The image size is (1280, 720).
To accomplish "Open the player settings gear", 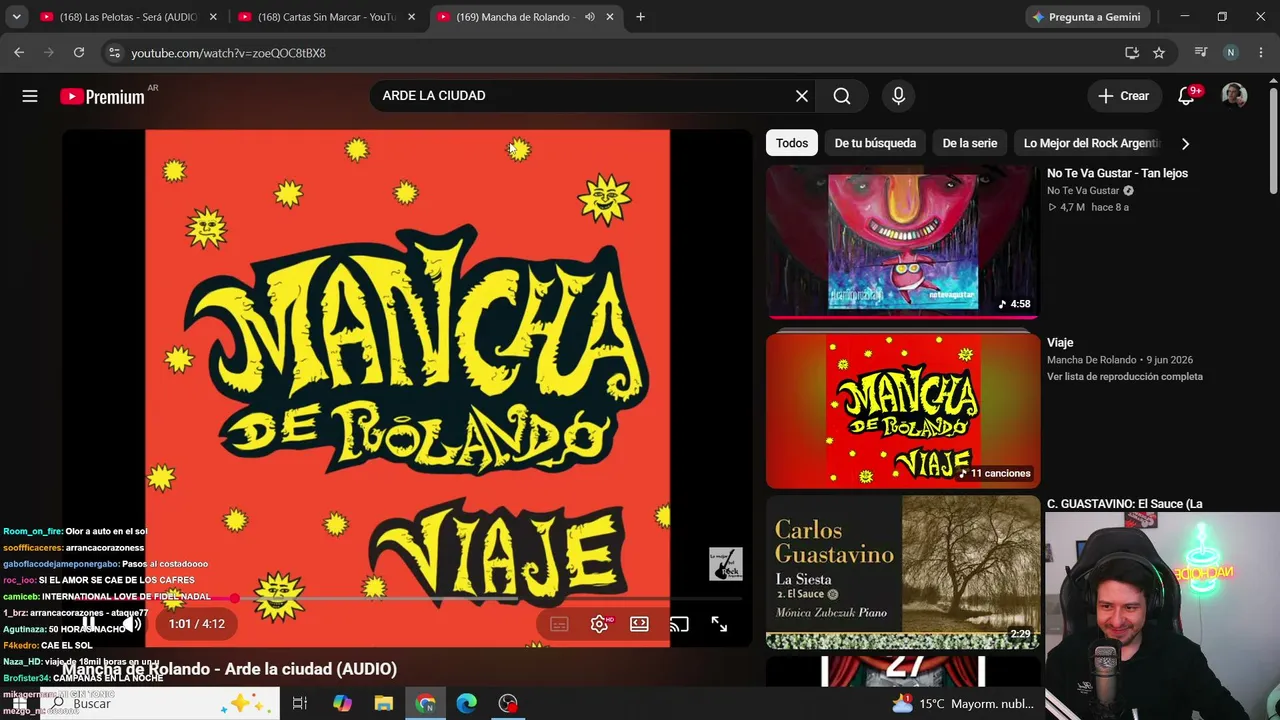I will click(599, 624).
